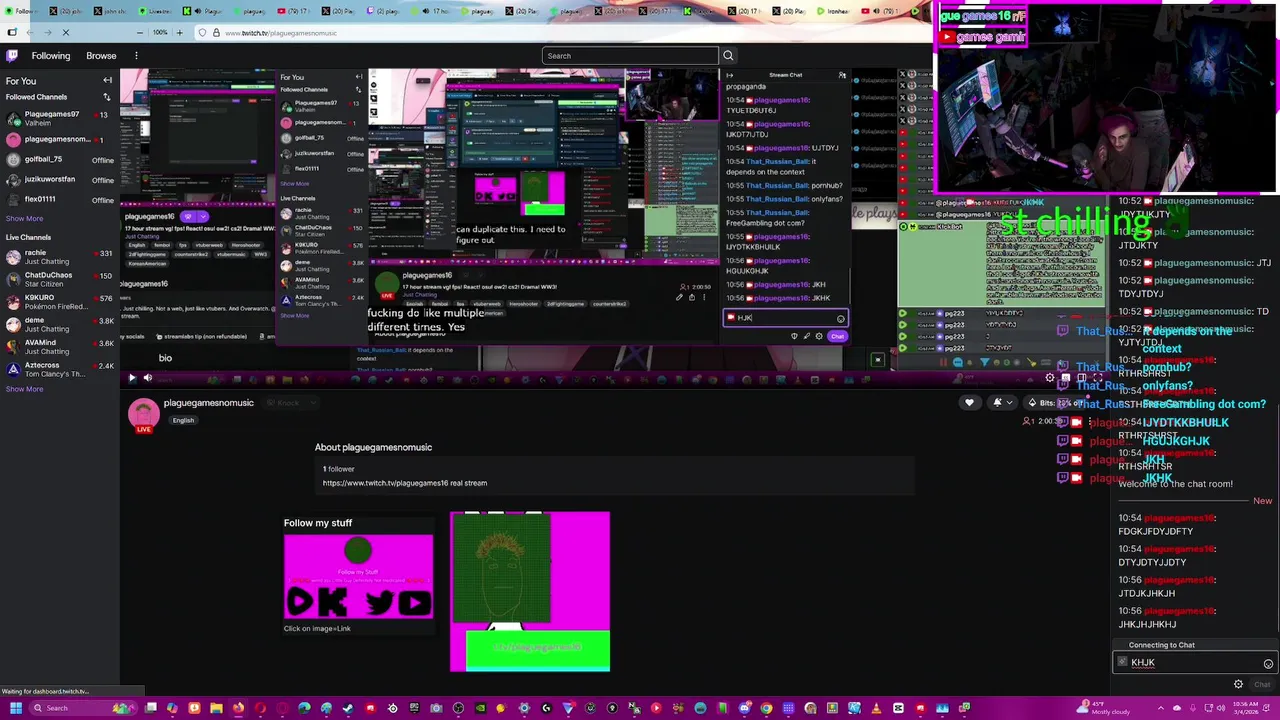Viewport: 1280px width, 720px height.
Task: Open the plaguegames16 real stream link
Action: pos(405,483)
